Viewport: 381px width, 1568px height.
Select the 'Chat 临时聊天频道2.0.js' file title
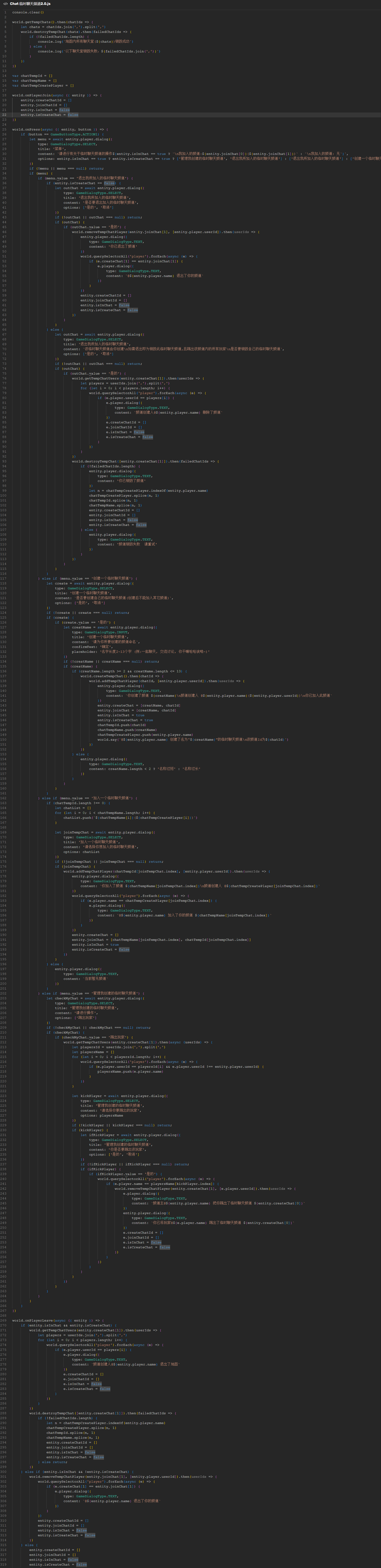30,4
